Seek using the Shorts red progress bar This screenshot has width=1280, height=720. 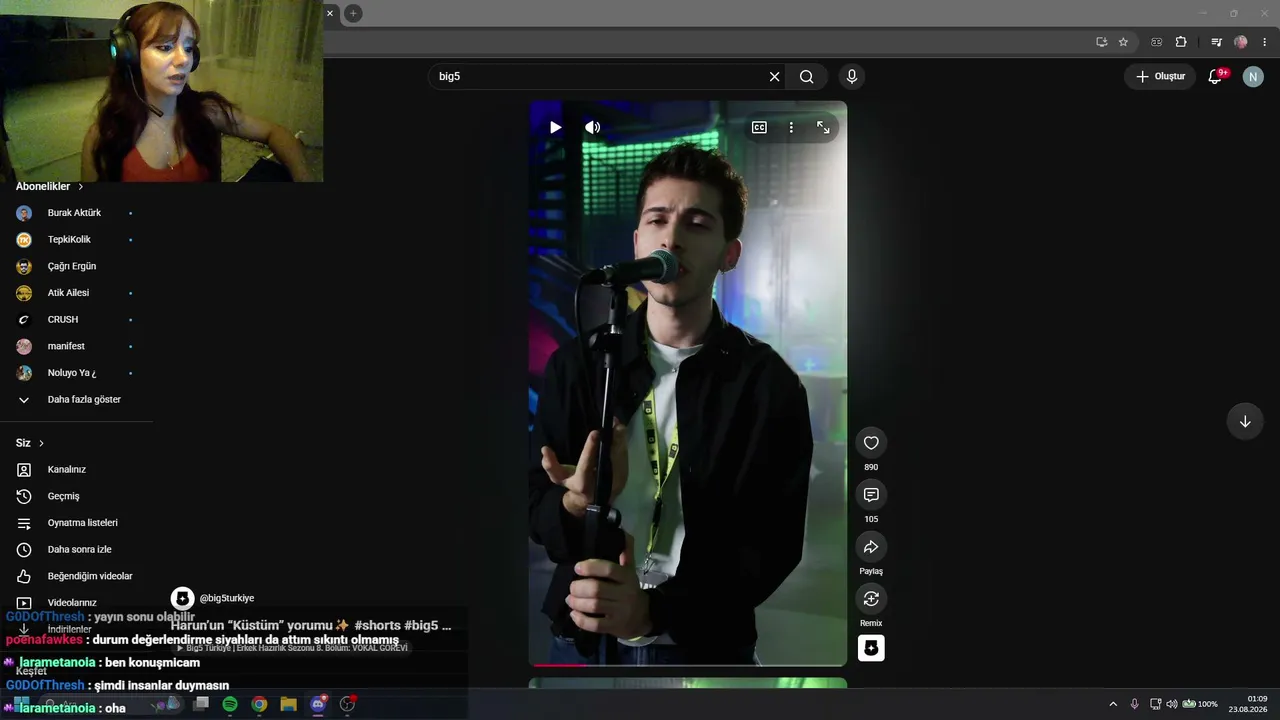687,664
